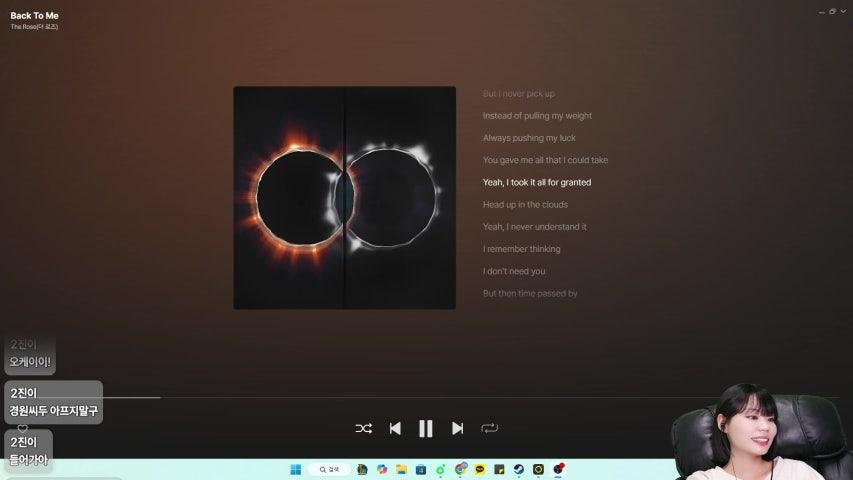Toggle the repeat mode
This screenshot has height=480, width=853.
pyautogui.click(x=489, y=428)
